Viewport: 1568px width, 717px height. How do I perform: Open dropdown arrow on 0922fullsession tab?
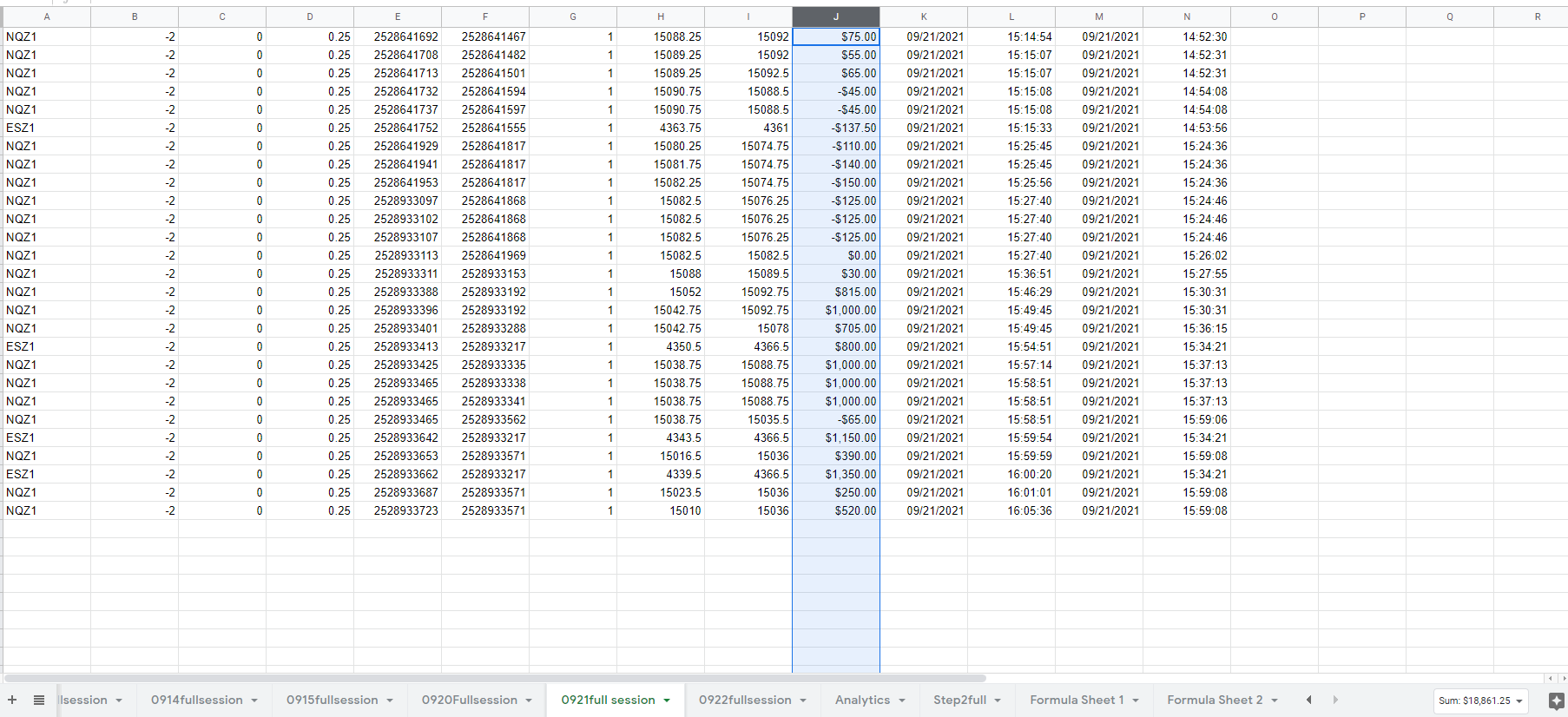(803, 701)
